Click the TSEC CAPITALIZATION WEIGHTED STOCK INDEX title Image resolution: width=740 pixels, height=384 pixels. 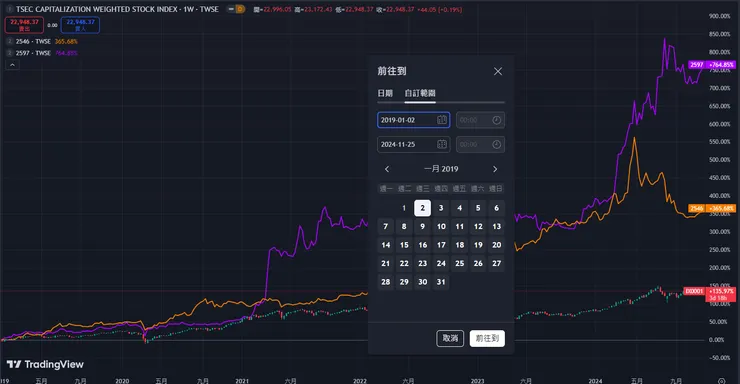click(117, 9)
